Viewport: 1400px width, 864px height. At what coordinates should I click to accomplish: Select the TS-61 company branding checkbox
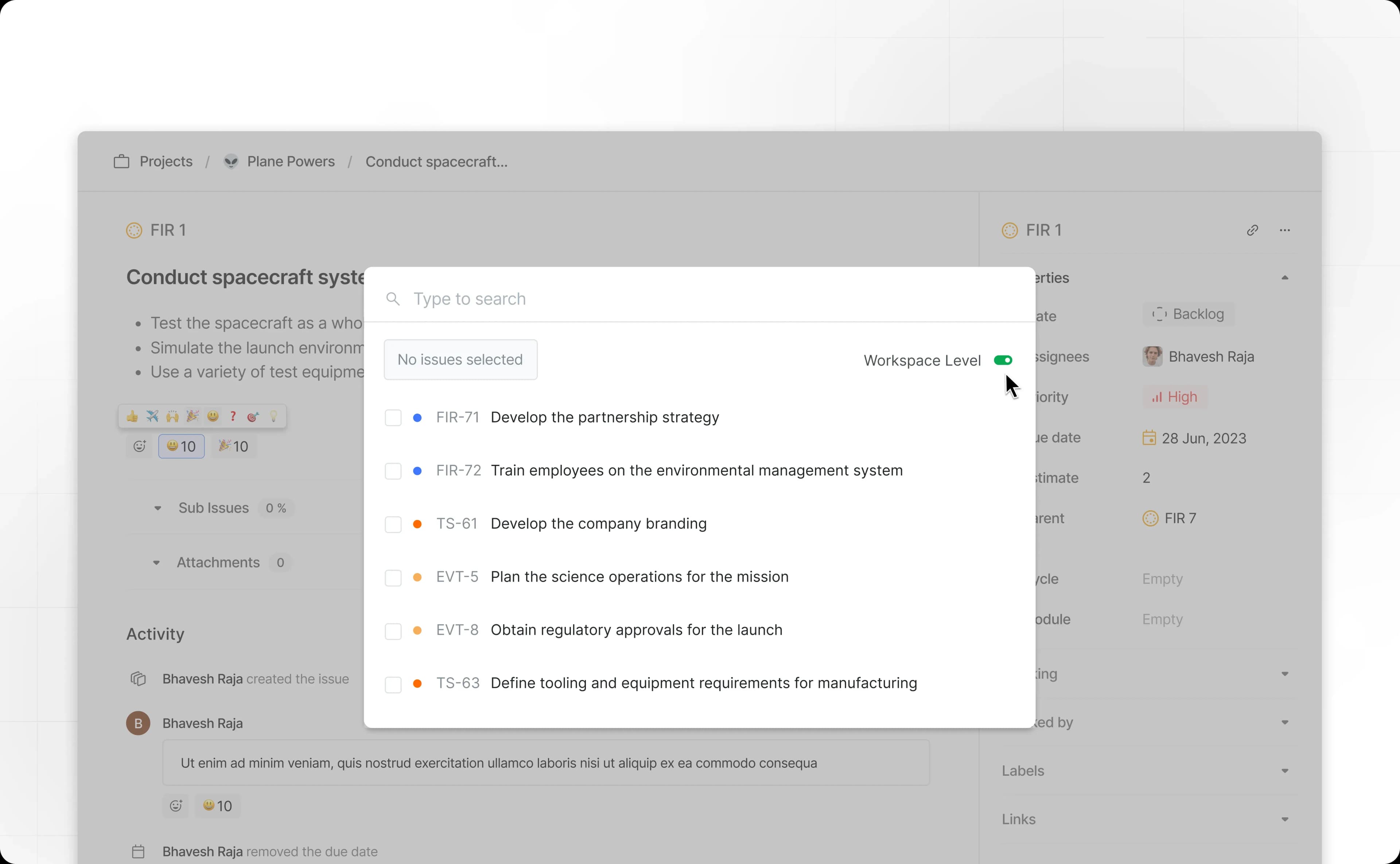(x=393, y=524)
